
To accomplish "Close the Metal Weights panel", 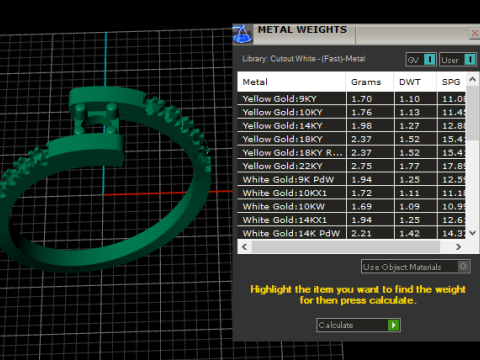I will [475, 33].
